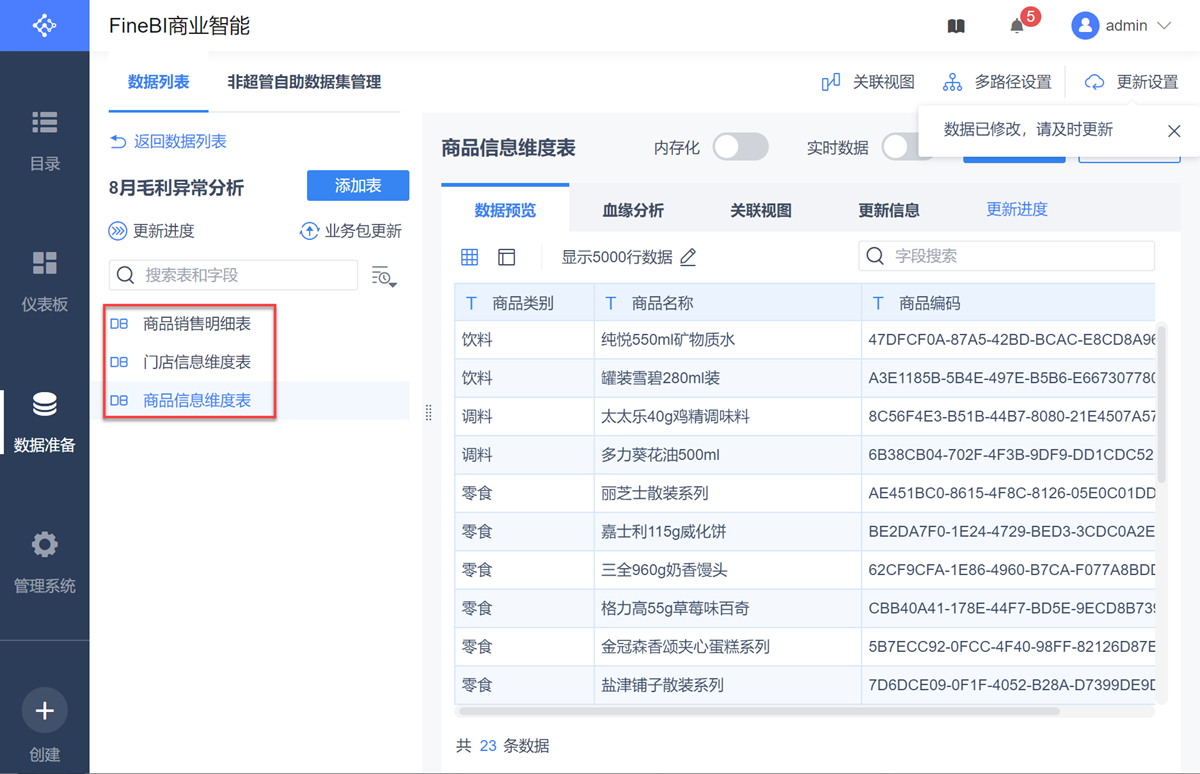1200x774 pixels.
Task: Click the 商品类别 column header
Action: tap(524, 303)
